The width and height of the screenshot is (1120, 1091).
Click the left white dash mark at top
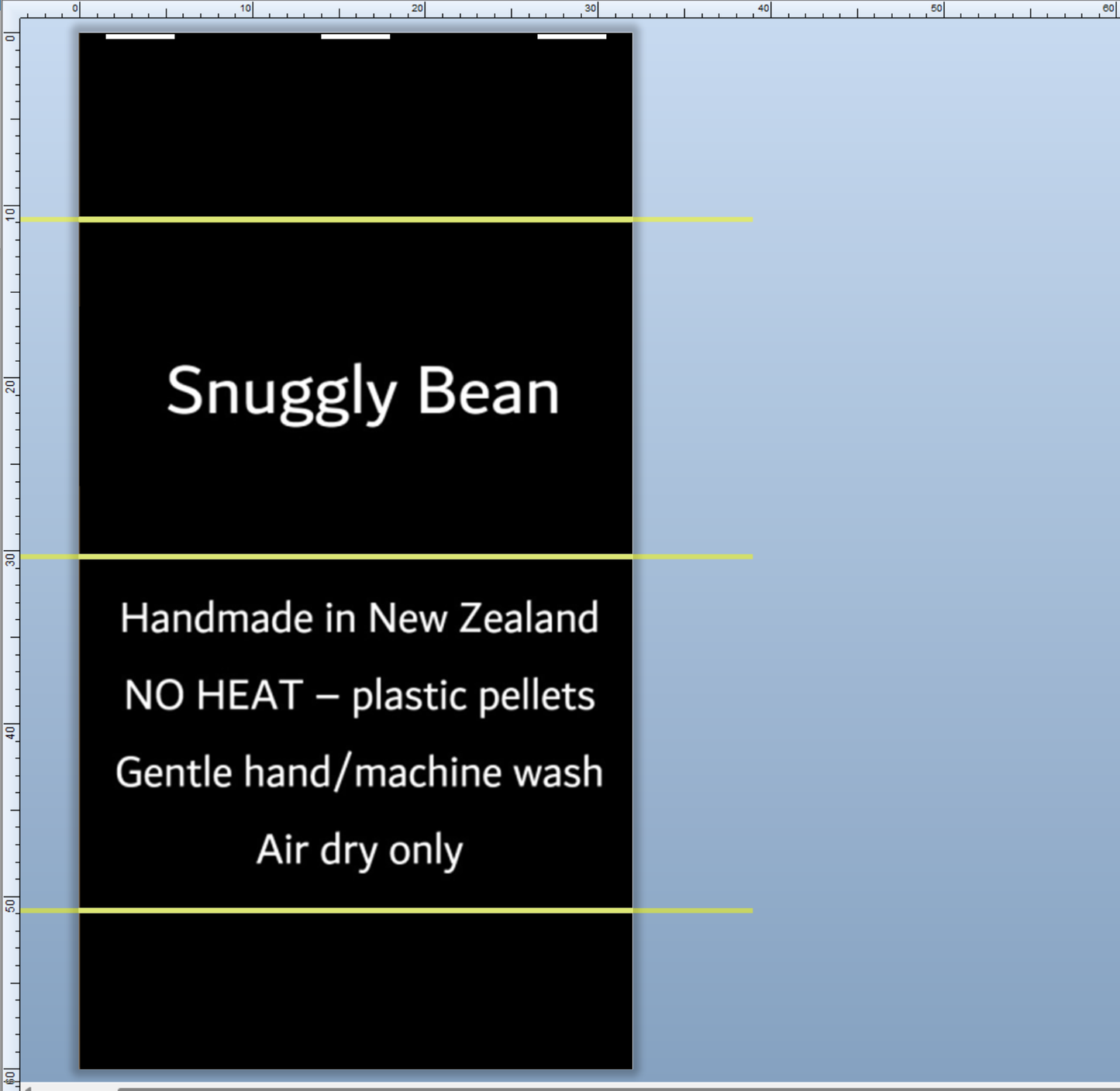click(x=140, y=36)
